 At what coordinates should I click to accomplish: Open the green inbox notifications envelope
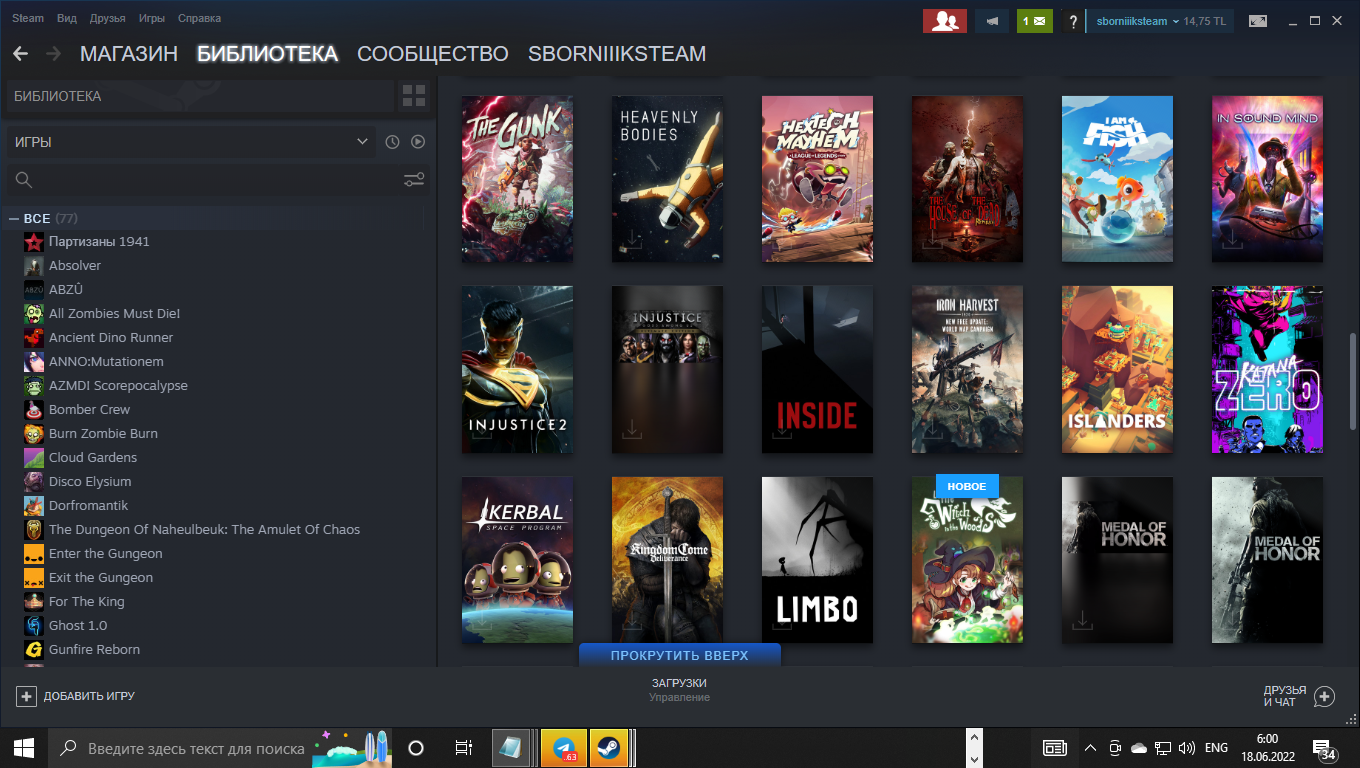[x=1035, y=21]
